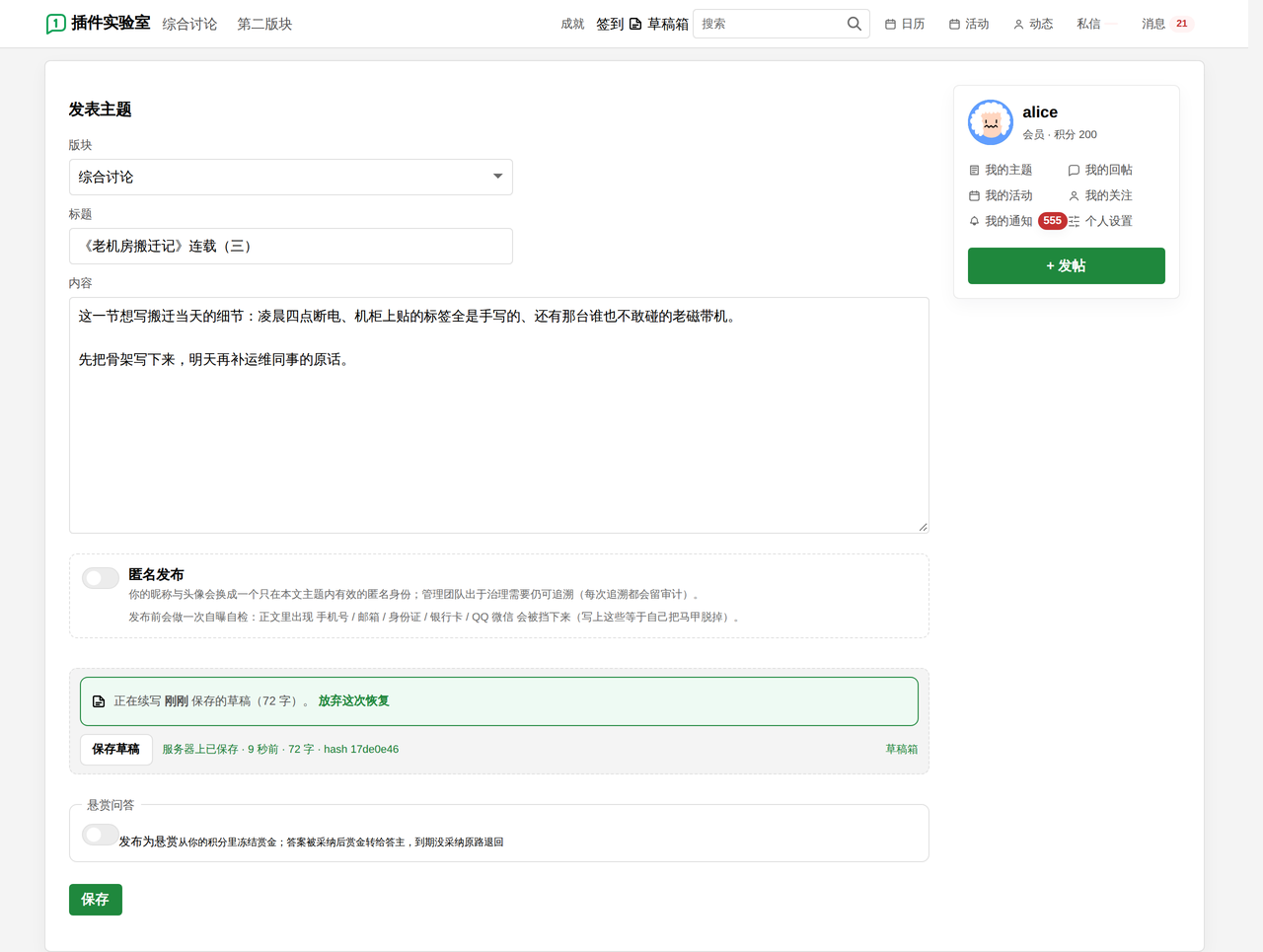The width and height of the screenshot is (1263, 952).
Task: Focus the 标题 input field
Action: [x=291, y=246]
